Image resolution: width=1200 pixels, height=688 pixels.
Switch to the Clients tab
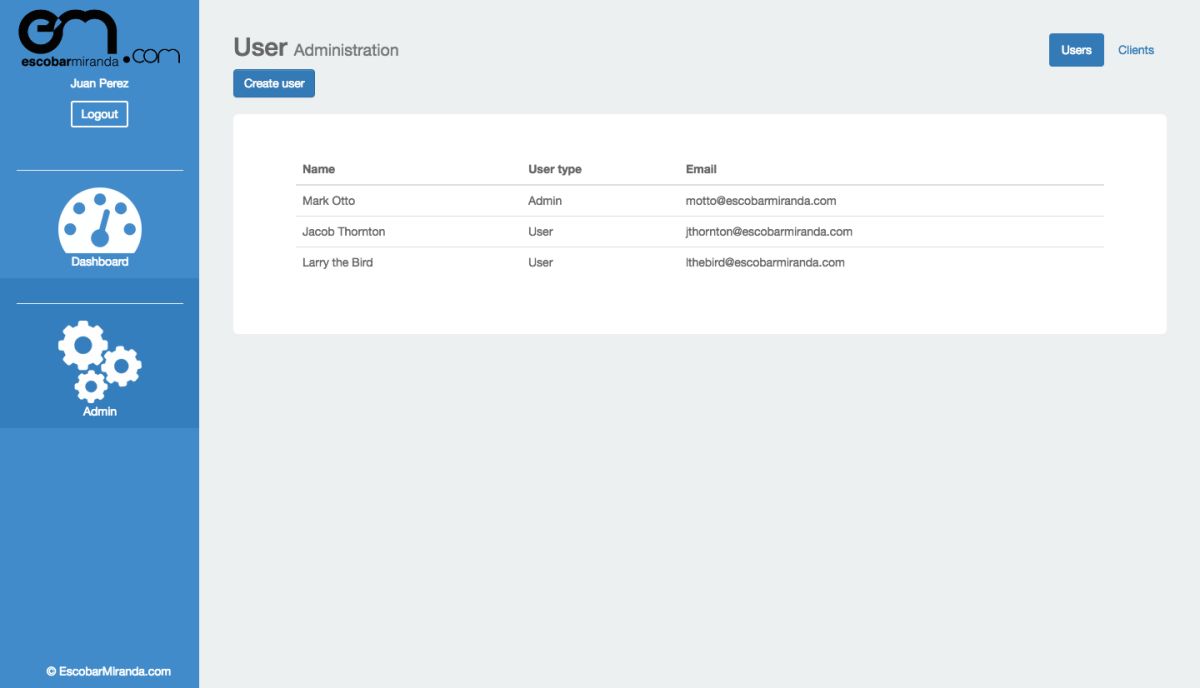[1136, 49]
